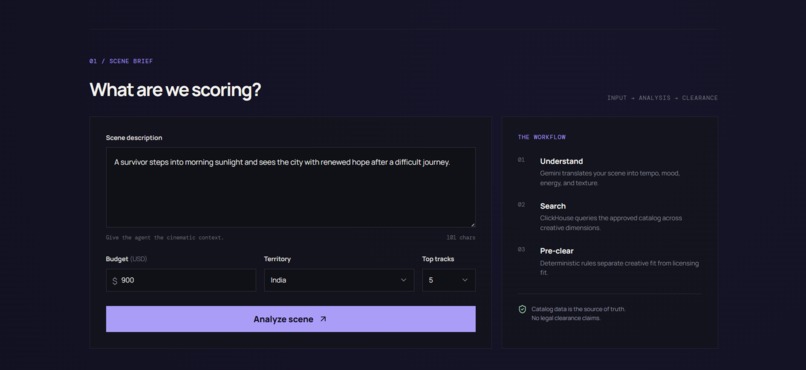The image size is (806, 370).
Task: Click step number 03 in the workflow
Action: 521,249
